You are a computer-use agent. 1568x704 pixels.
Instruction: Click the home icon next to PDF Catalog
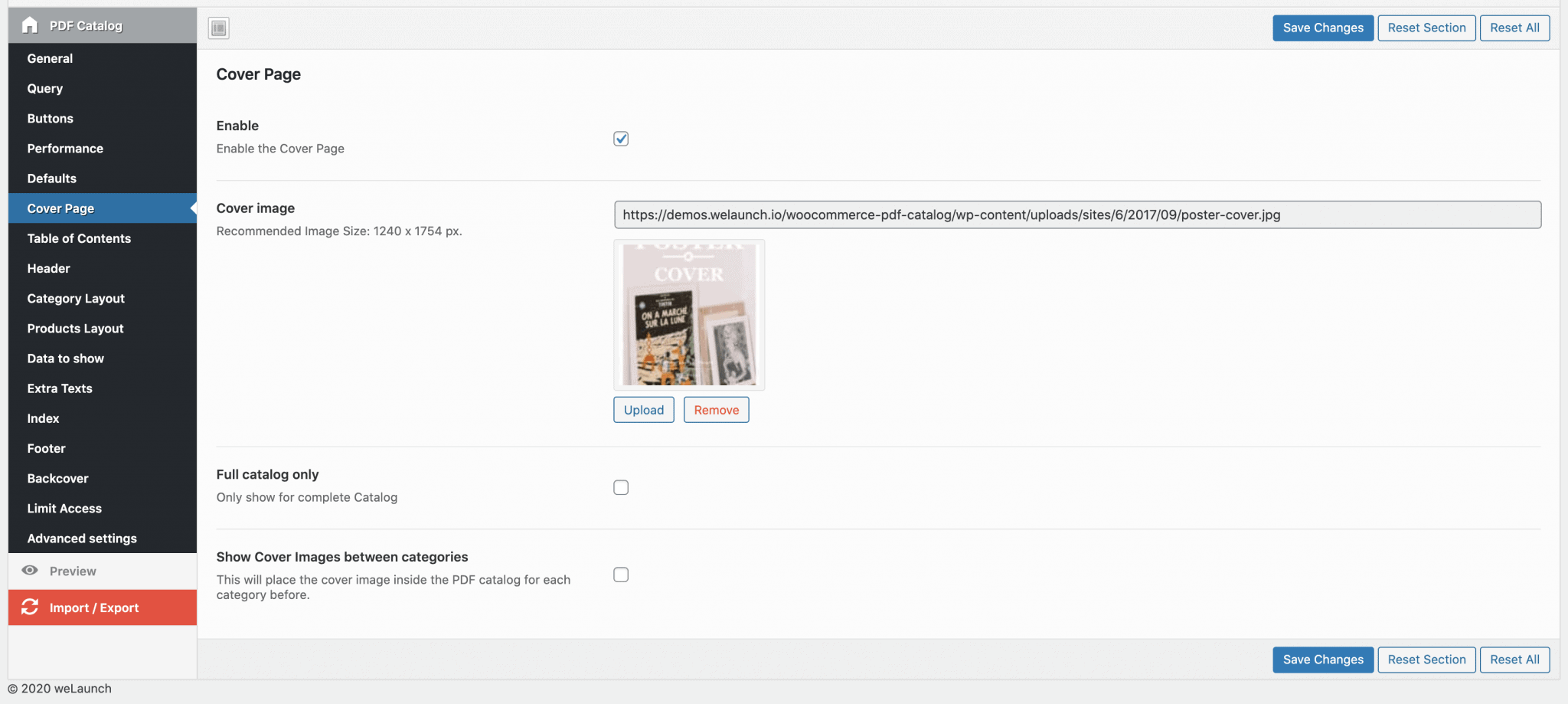coord(29,25)
